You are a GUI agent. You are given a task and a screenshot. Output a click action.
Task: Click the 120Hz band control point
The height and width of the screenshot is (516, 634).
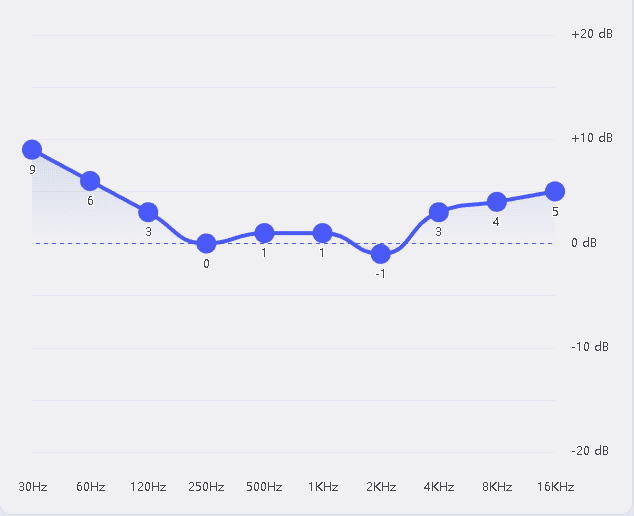[148, 212]
